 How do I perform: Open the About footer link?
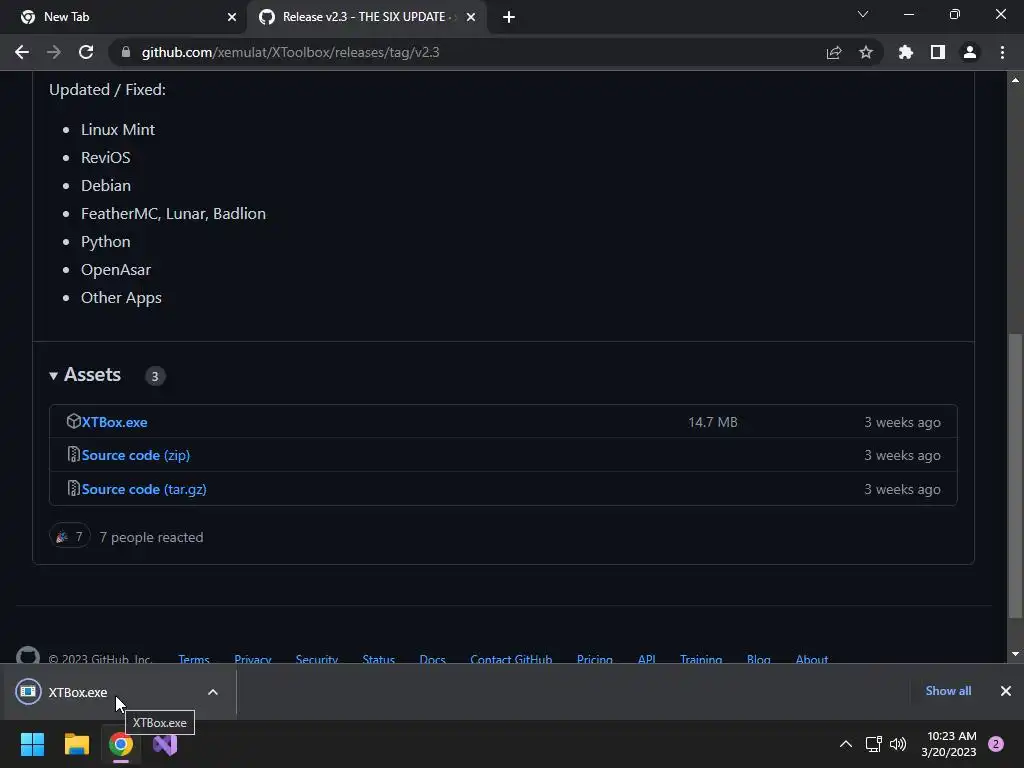[x=812, y=659]
